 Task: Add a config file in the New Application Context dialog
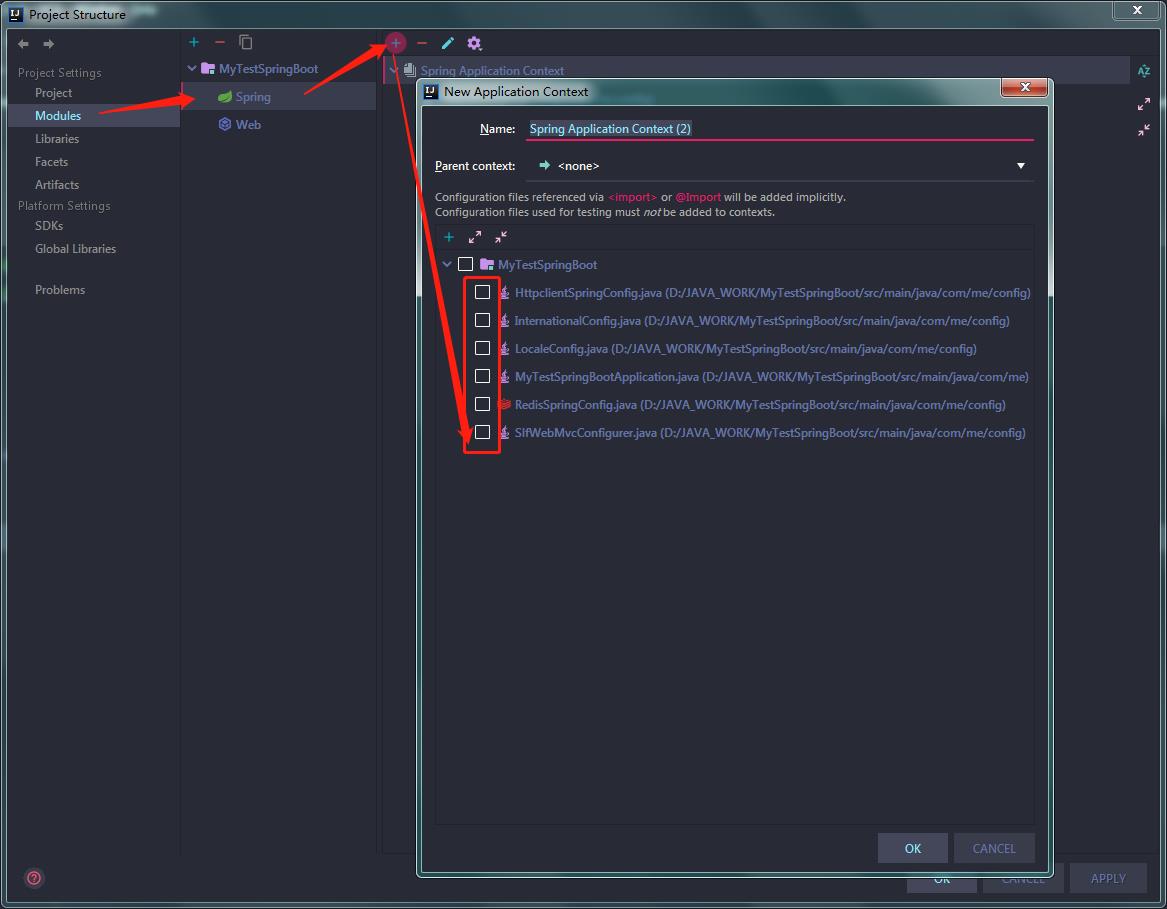click(x=449, y=237)
